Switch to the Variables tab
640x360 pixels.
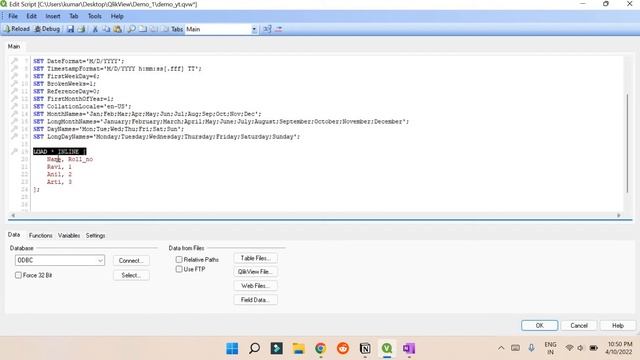tap(69, 236)
